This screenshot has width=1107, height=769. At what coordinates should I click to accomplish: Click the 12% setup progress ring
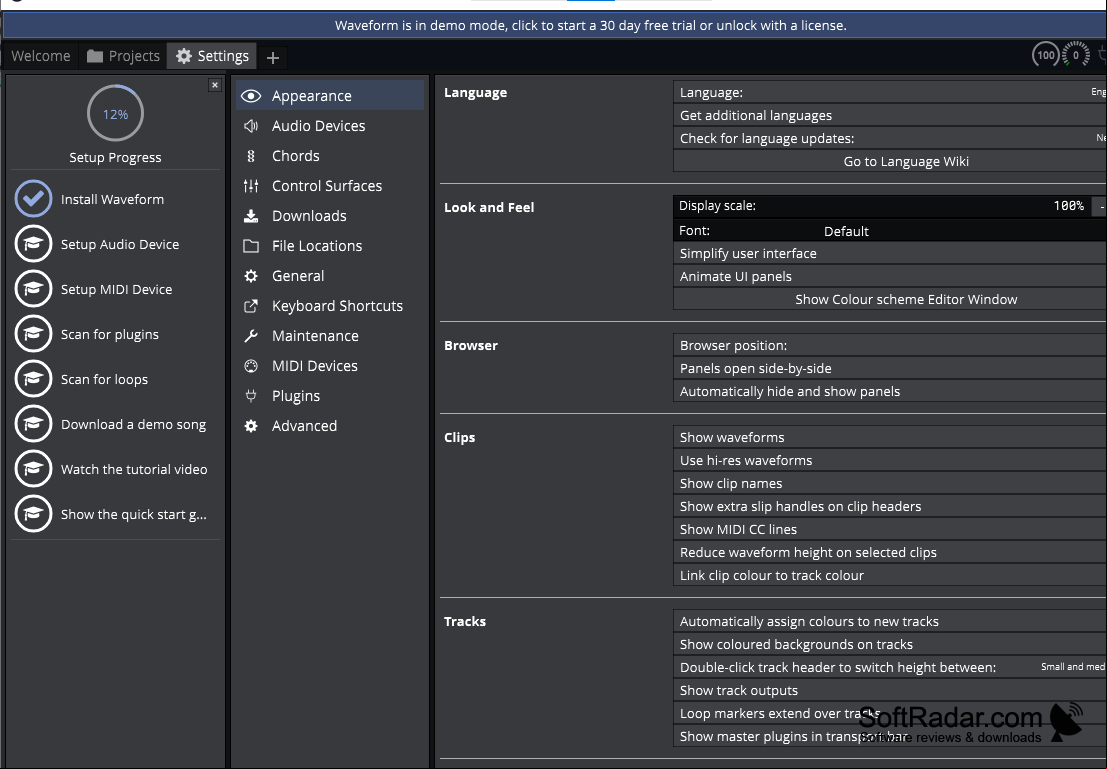(x=115, y=114)
